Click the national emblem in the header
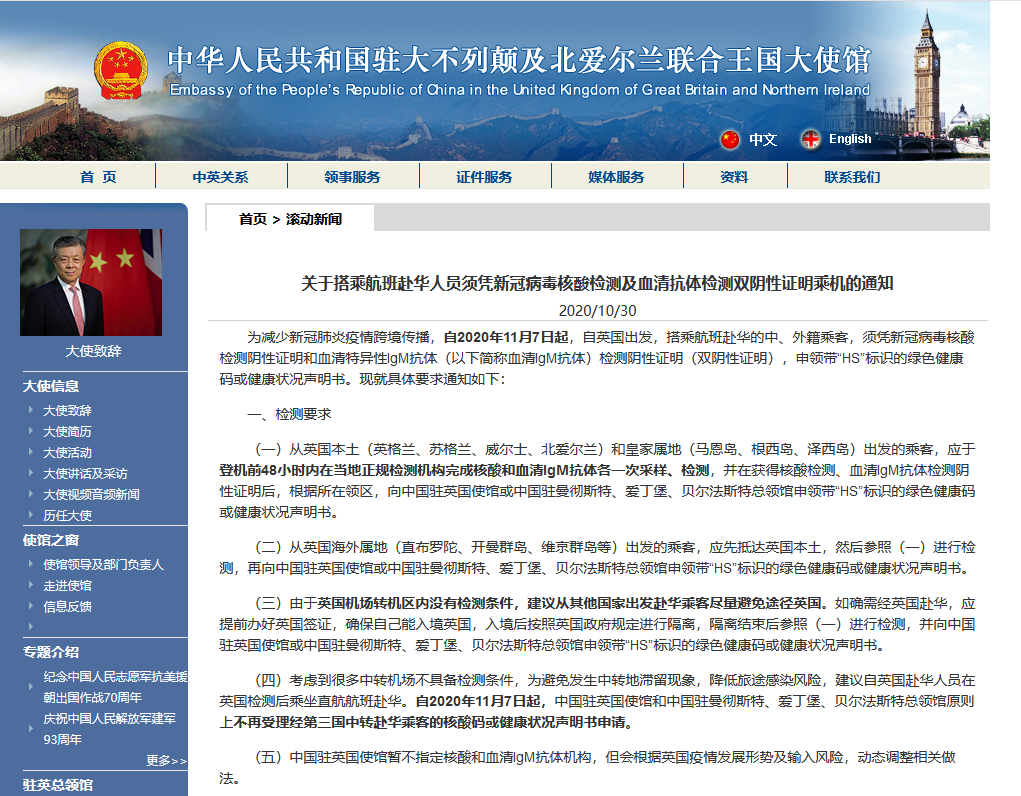Screen dimensions: 1021x796 coord(120,70)
